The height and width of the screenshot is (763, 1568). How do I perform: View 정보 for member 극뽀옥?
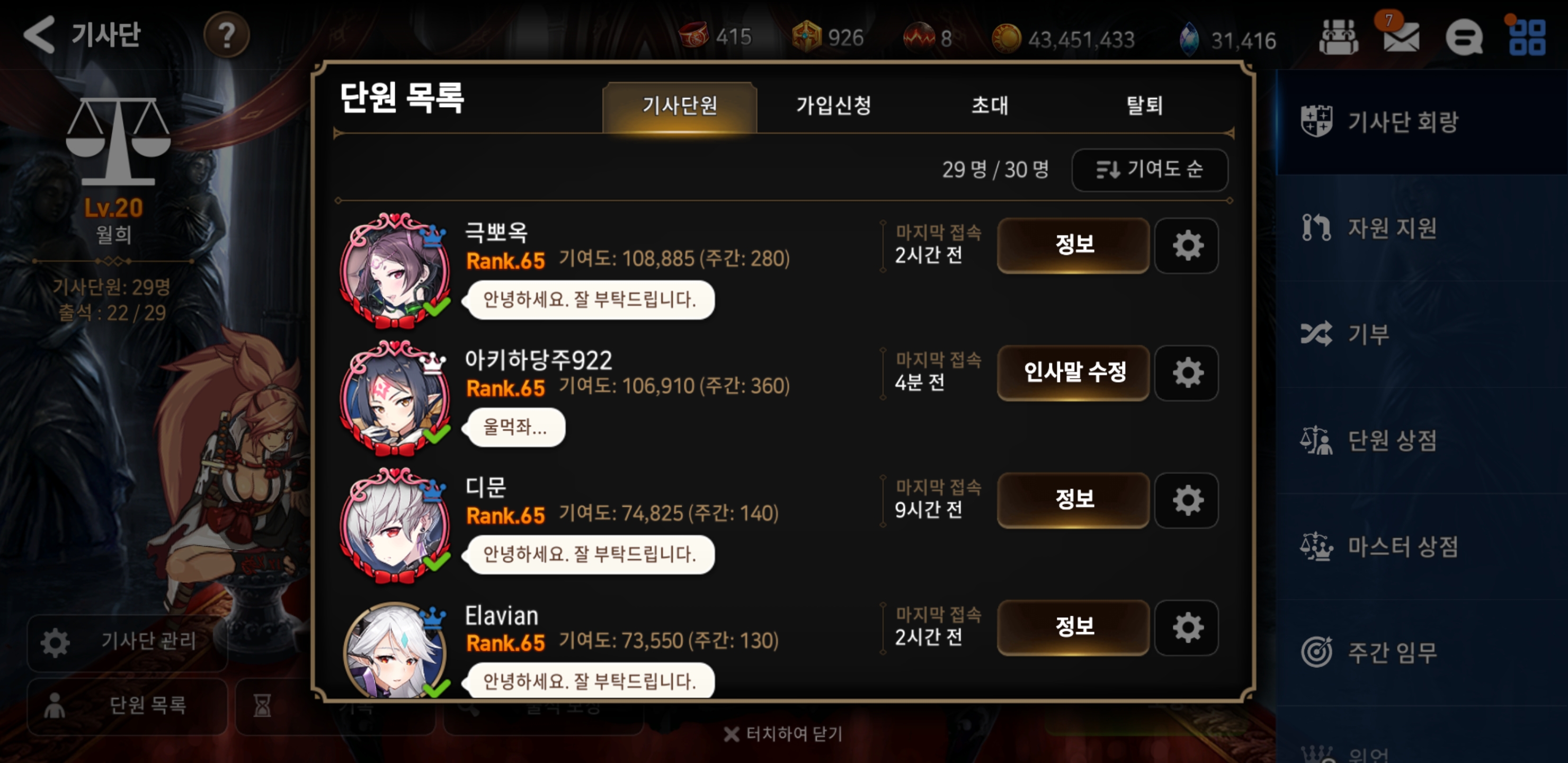click(x=1074, y=245)
